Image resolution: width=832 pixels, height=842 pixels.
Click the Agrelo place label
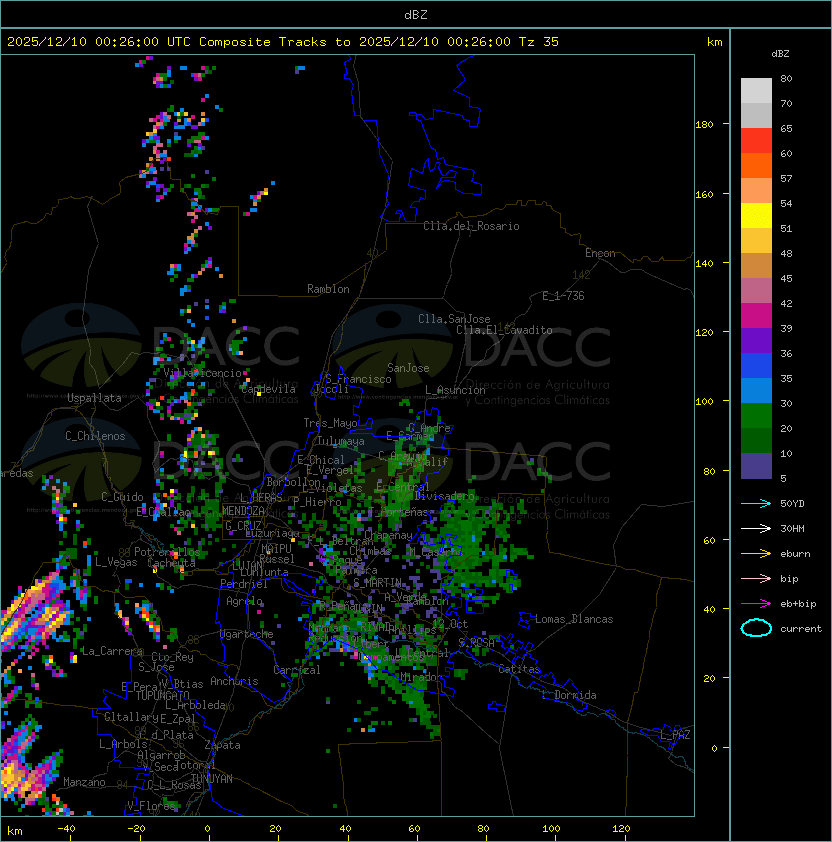pyautogui.click(x=244, y=601)
